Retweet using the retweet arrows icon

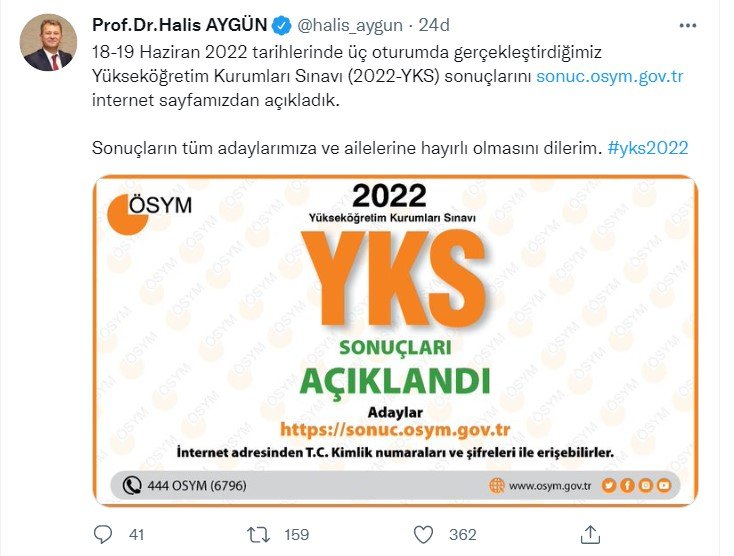click(x=258, y=534)
